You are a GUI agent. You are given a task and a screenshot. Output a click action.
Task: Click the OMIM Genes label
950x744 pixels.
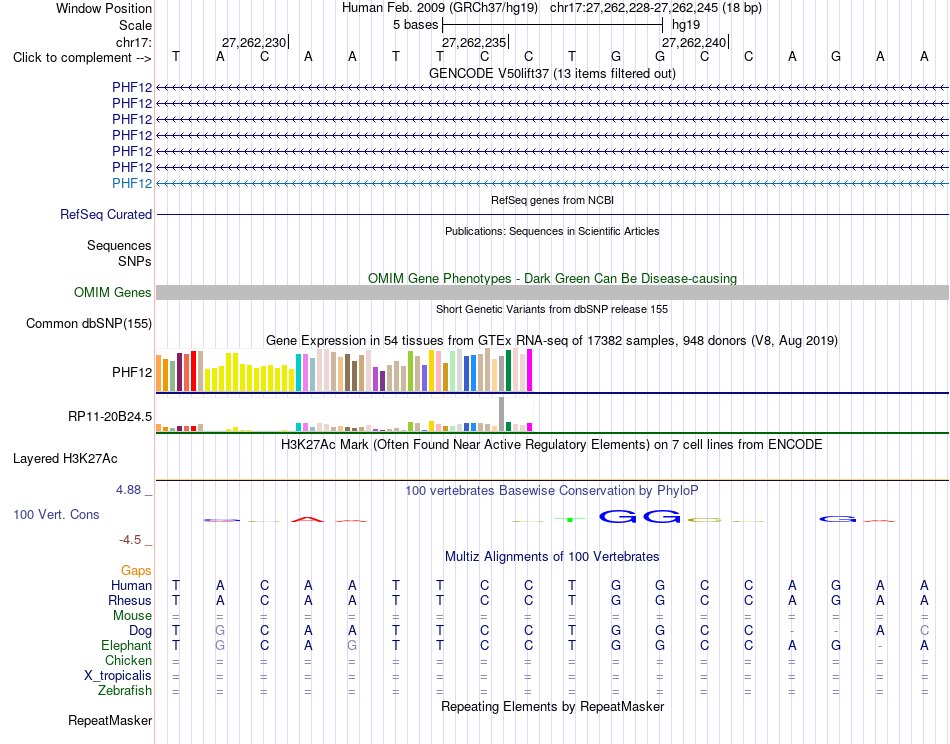pos(113,293)
